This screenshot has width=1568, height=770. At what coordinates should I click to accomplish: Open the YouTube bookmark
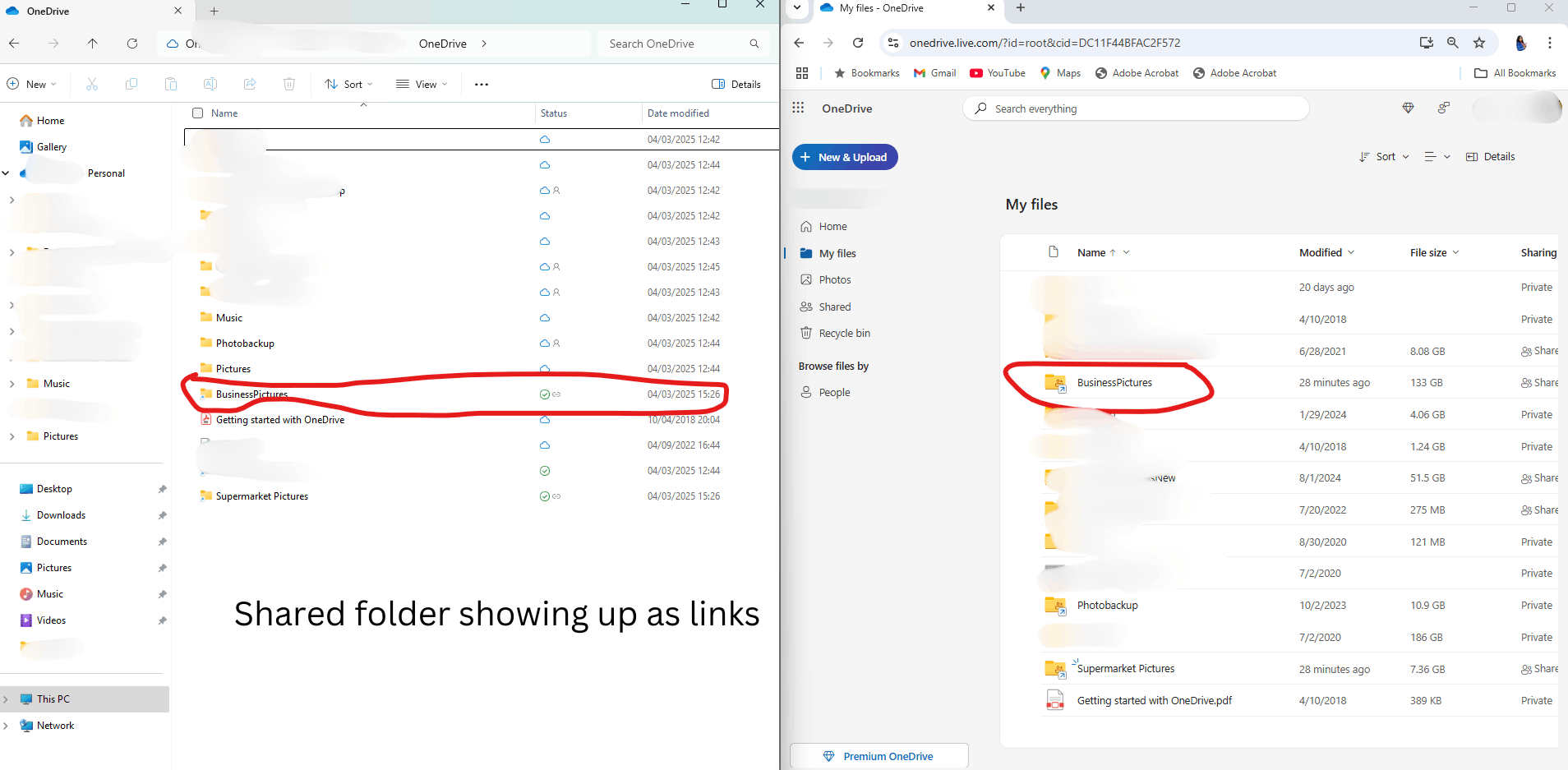click(x=998, y=73)
